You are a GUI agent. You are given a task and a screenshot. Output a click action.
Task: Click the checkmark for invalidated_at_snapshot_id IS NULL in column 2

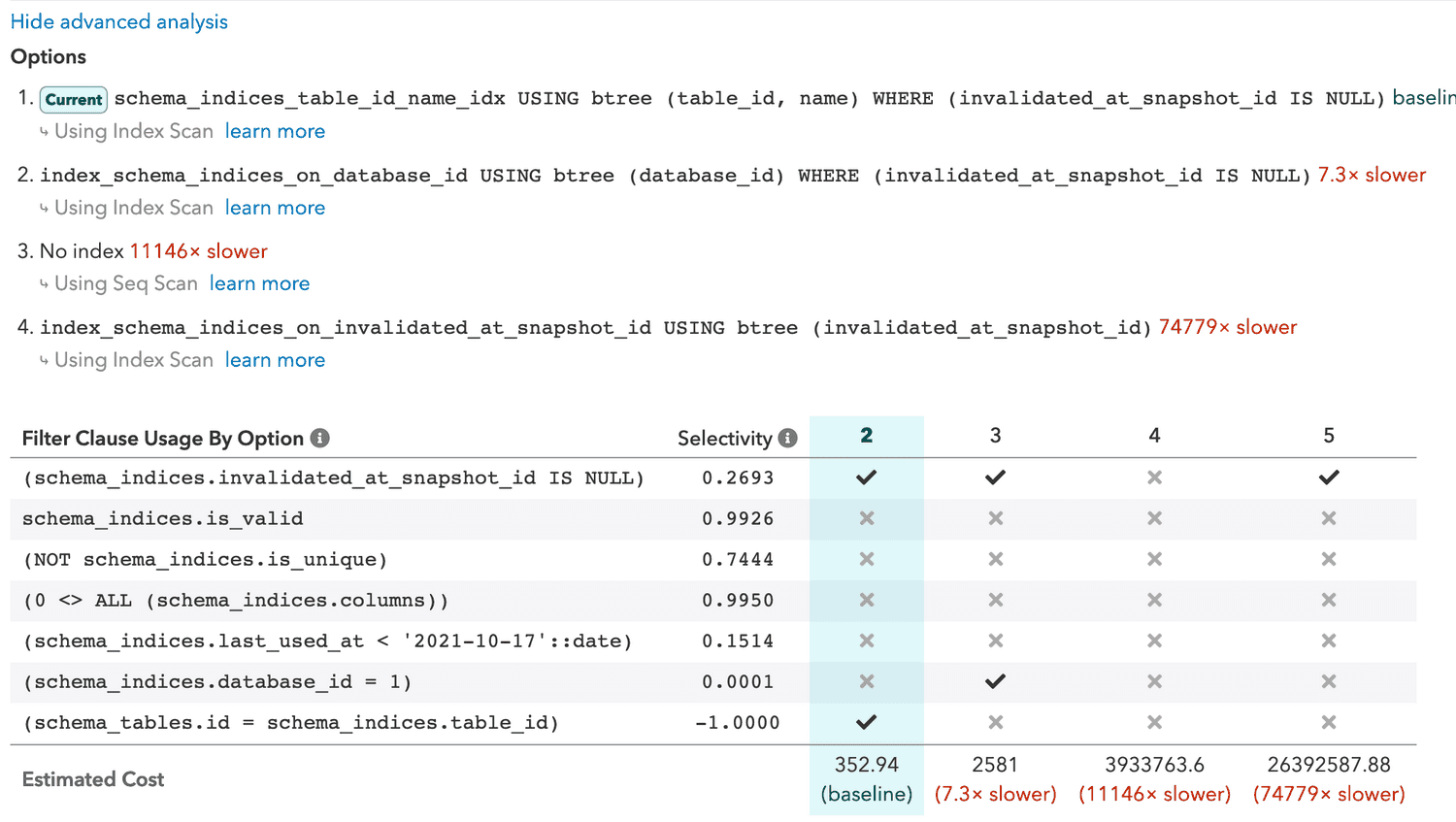[866, 477]
